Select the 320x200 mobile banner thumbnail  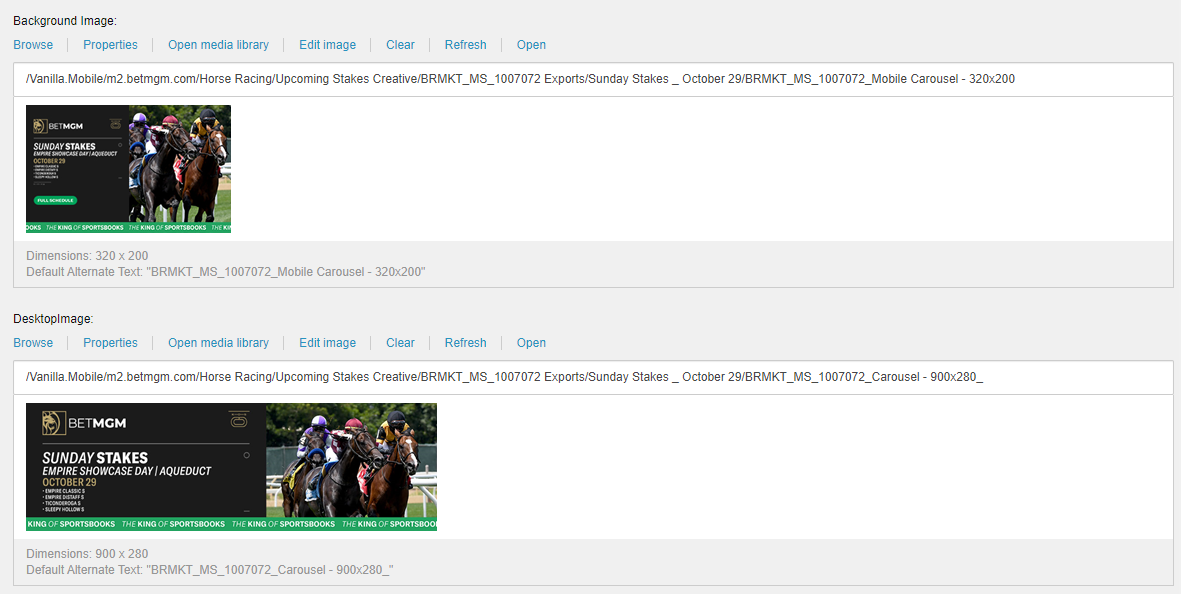point(129,169)
